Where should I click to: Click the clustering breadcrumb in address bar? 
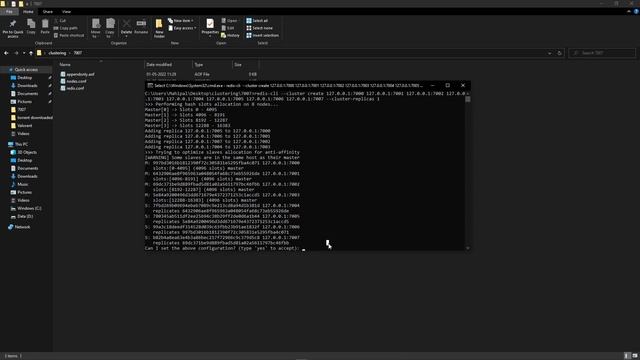click(57, 53)
